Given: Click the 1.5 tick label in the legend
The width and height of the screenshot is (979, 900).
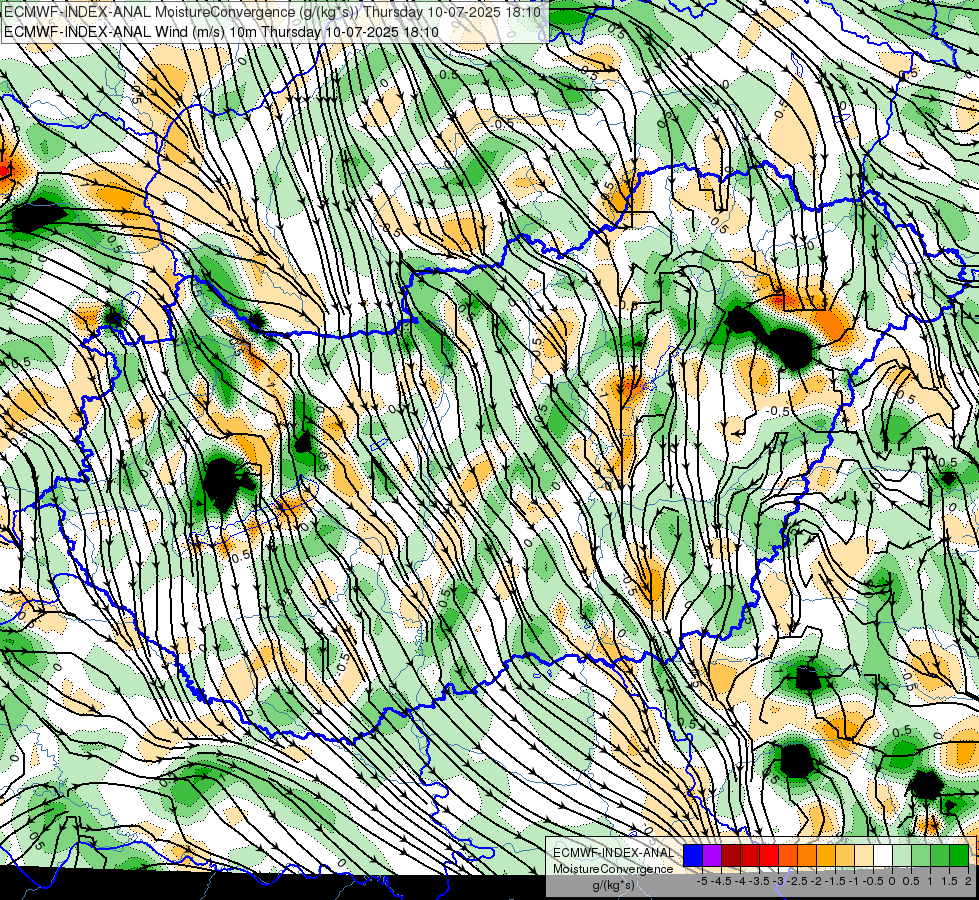Looking at the screenshot, I should click(949, 881).
